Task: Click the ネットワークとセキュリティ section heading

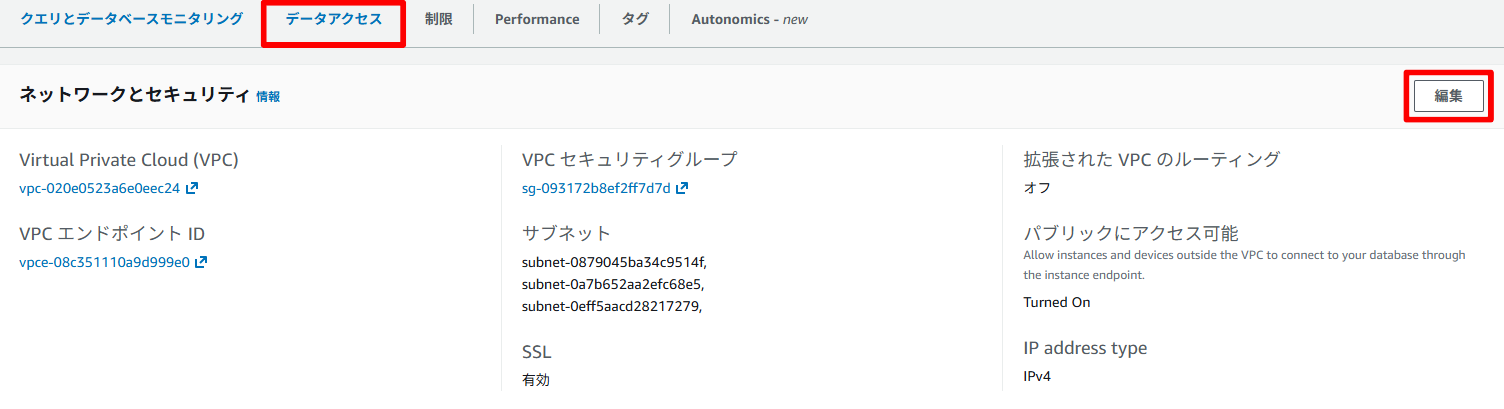Action: [134, 95]
